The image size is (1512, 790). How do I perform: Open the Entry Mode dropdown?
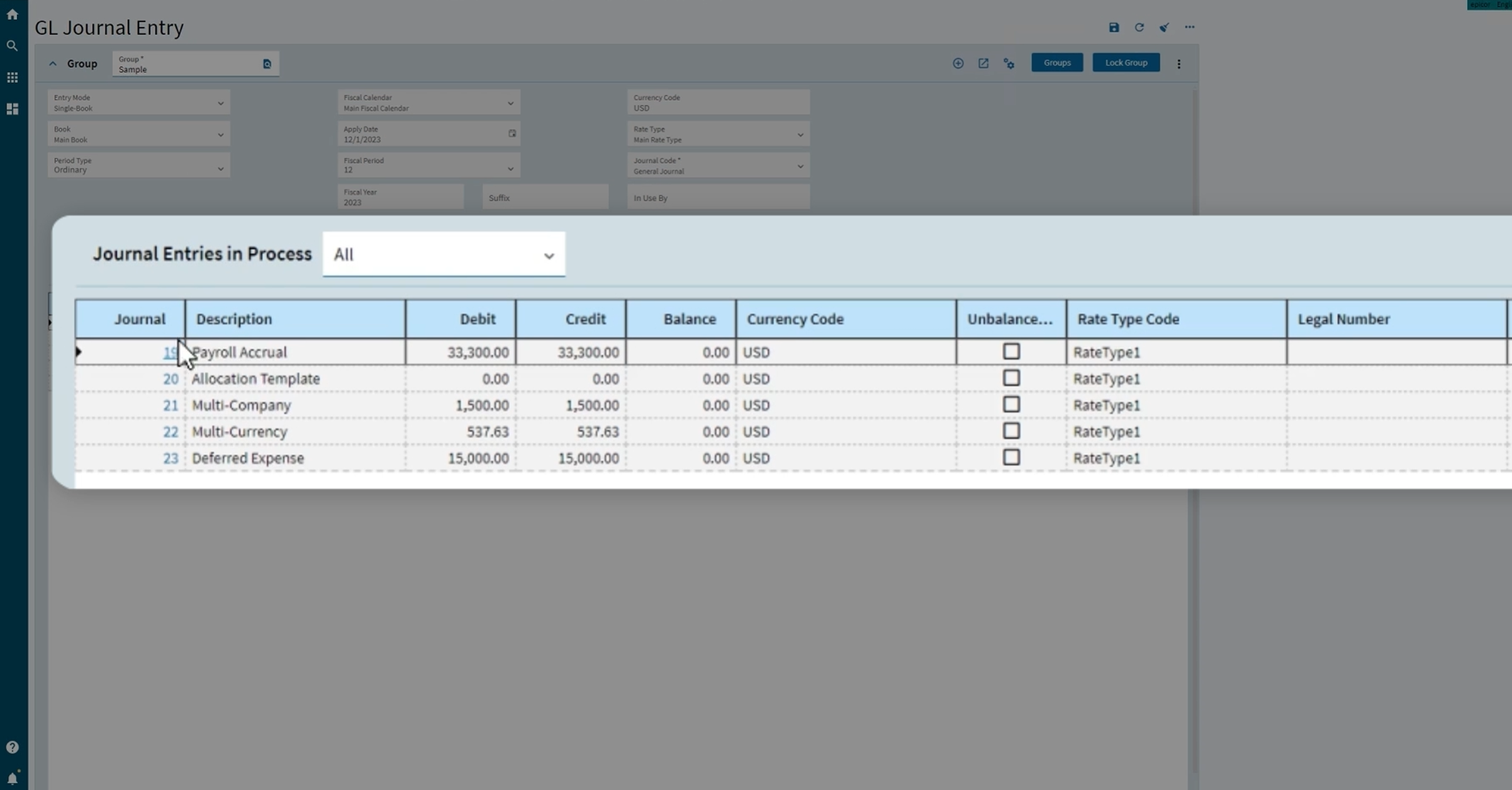(139, 103)
